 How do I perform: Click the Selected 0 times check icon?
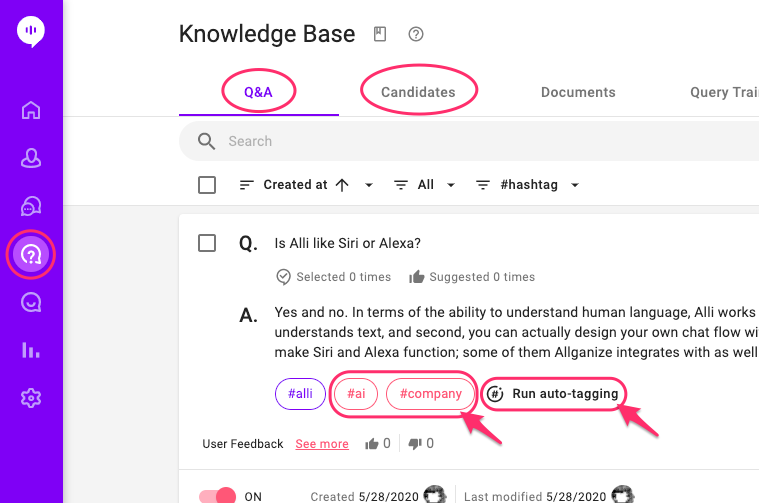[283, 277]
